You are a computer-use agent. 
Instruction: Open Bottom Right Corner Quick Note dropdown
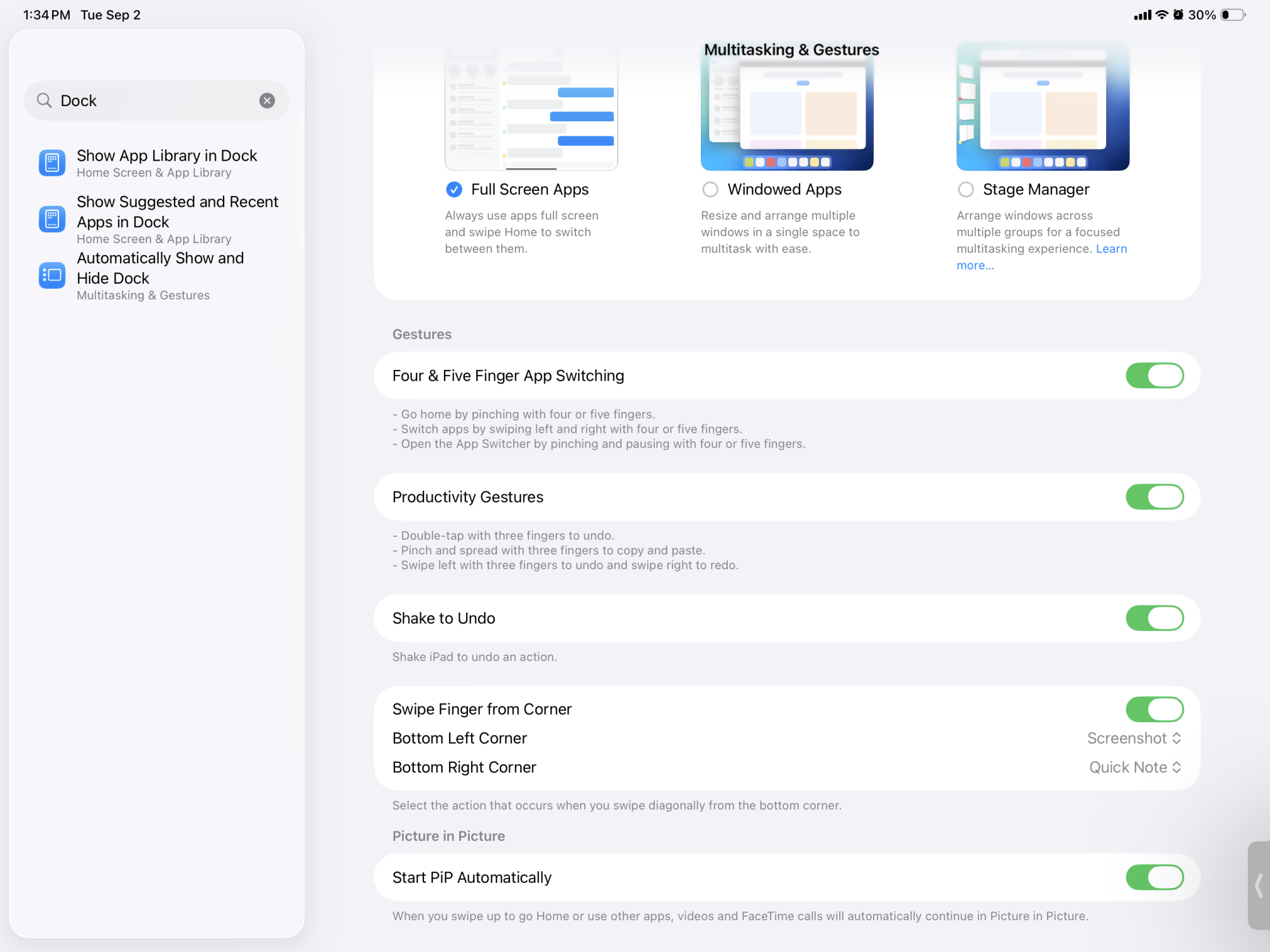pos(1135,767)
